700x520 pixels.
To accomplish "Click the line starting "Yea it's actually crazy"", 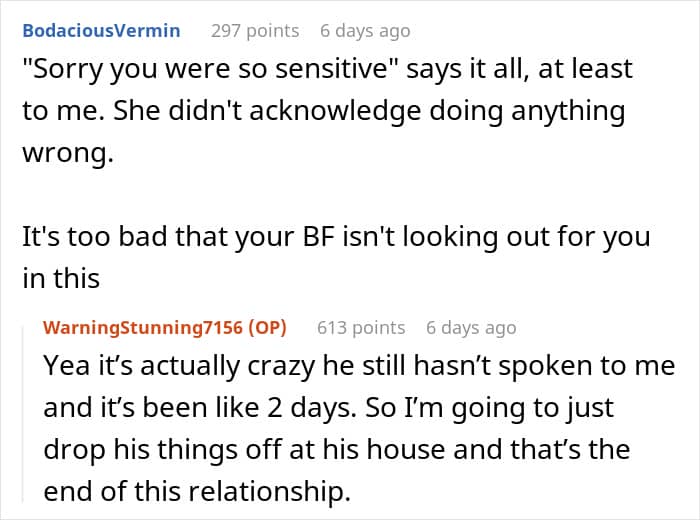I will click(359, 366).
